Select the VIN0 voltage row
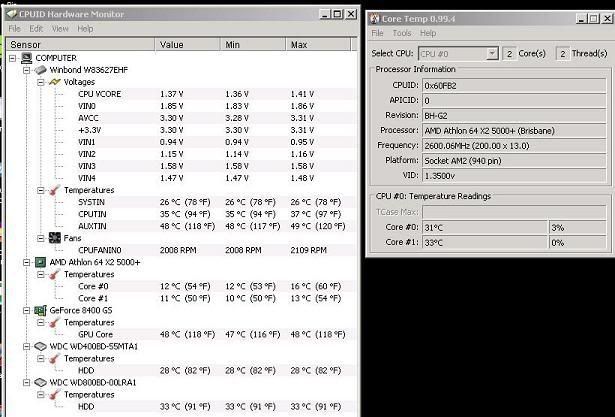615x417 pixels. (216, 106)
